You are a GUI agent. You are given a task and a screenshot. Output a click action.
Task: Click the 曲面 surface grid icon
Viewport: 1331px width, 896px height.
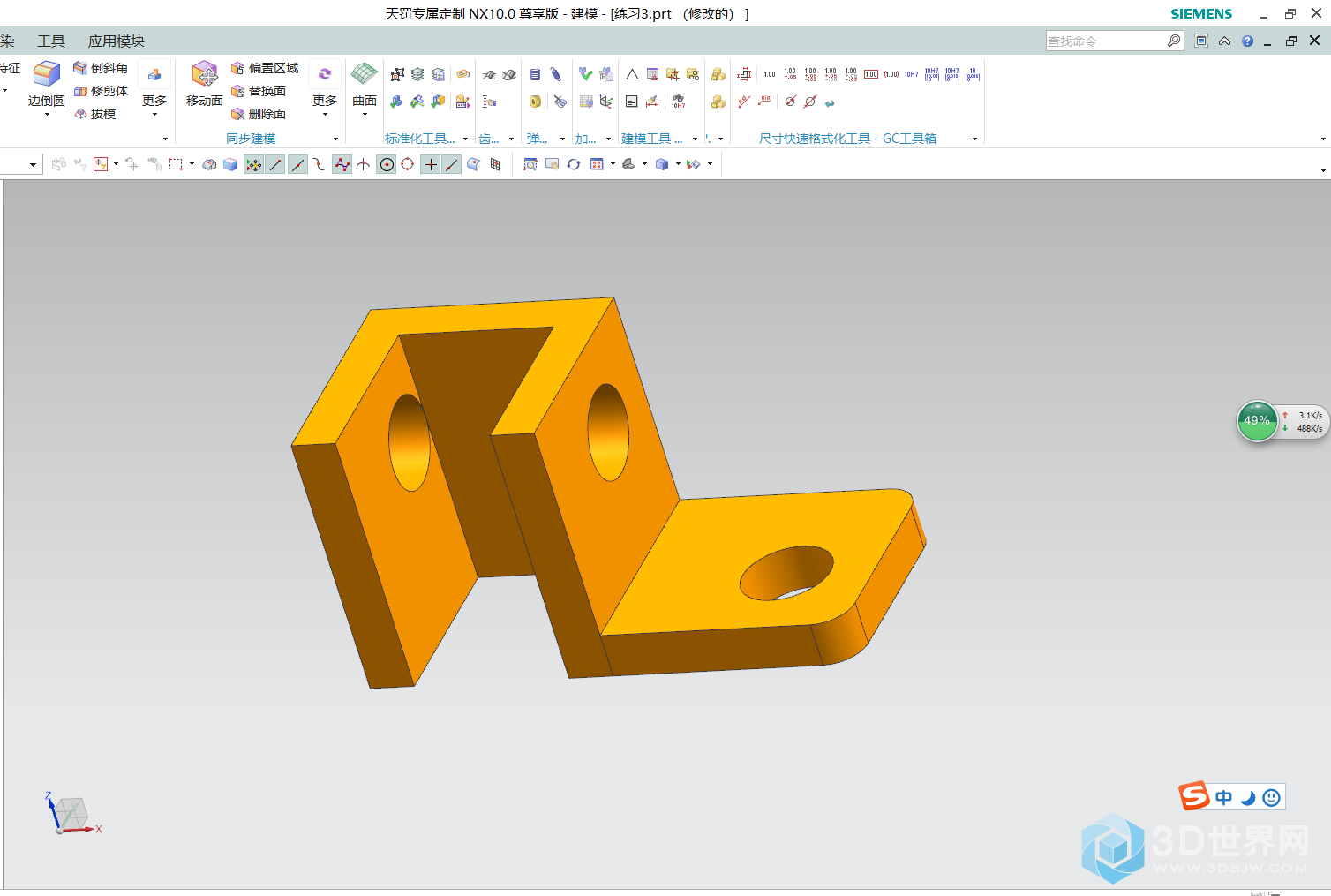[x=364, y=74]
